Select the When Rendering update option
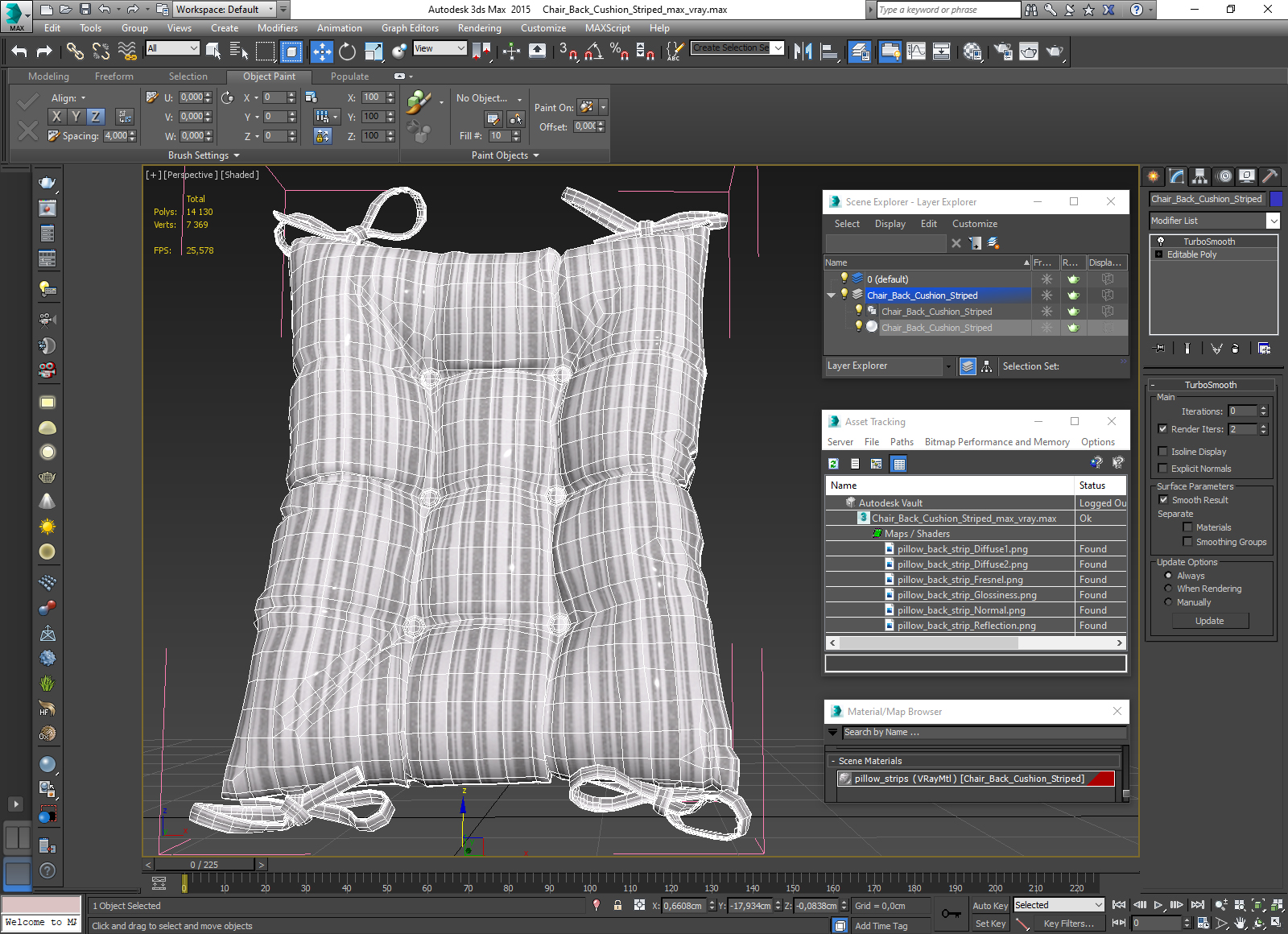The width and height of the screenshot is (1288, 934). pos(1168,589)
